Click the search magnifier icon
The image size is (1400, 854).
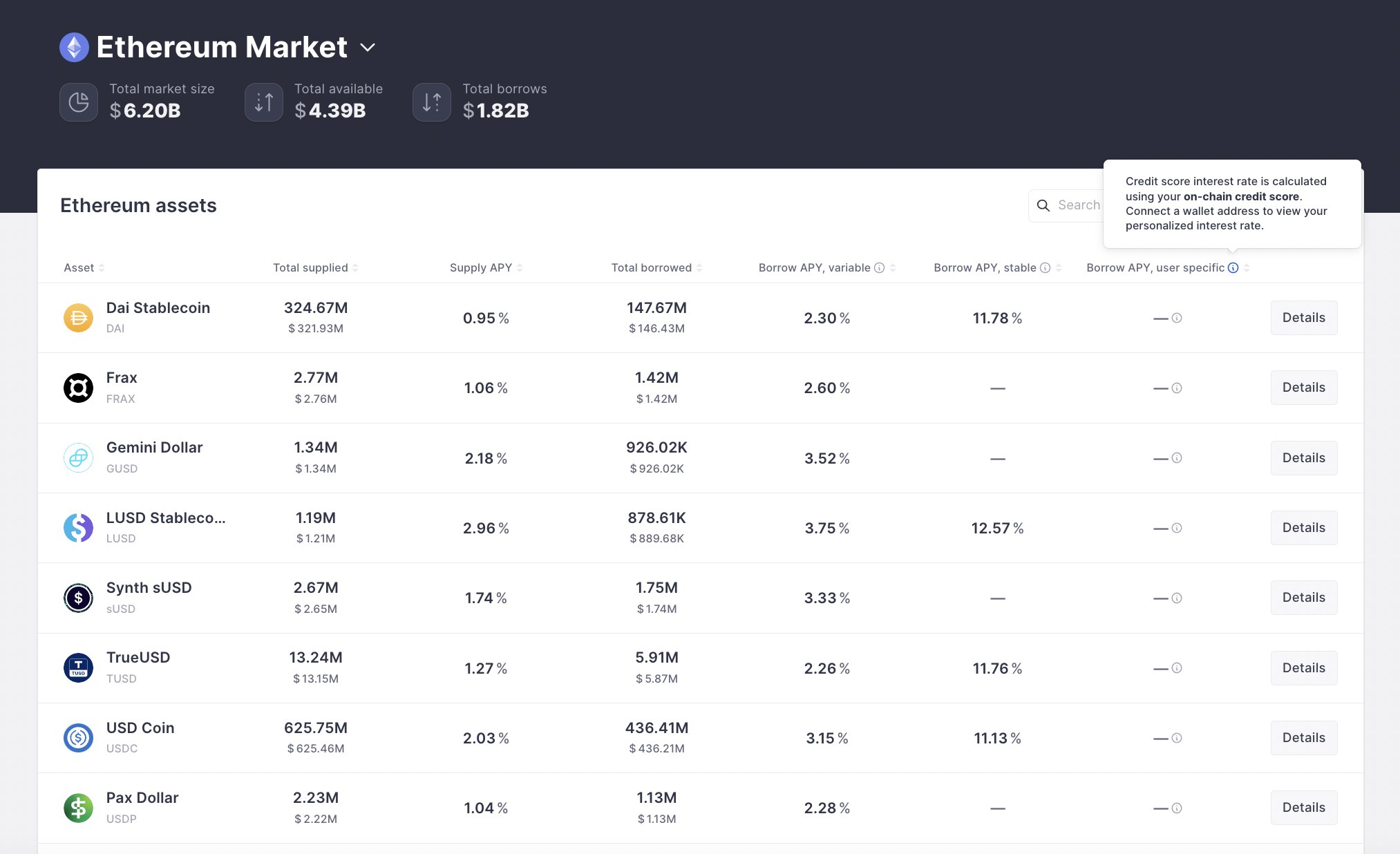tap(1043, 205)
